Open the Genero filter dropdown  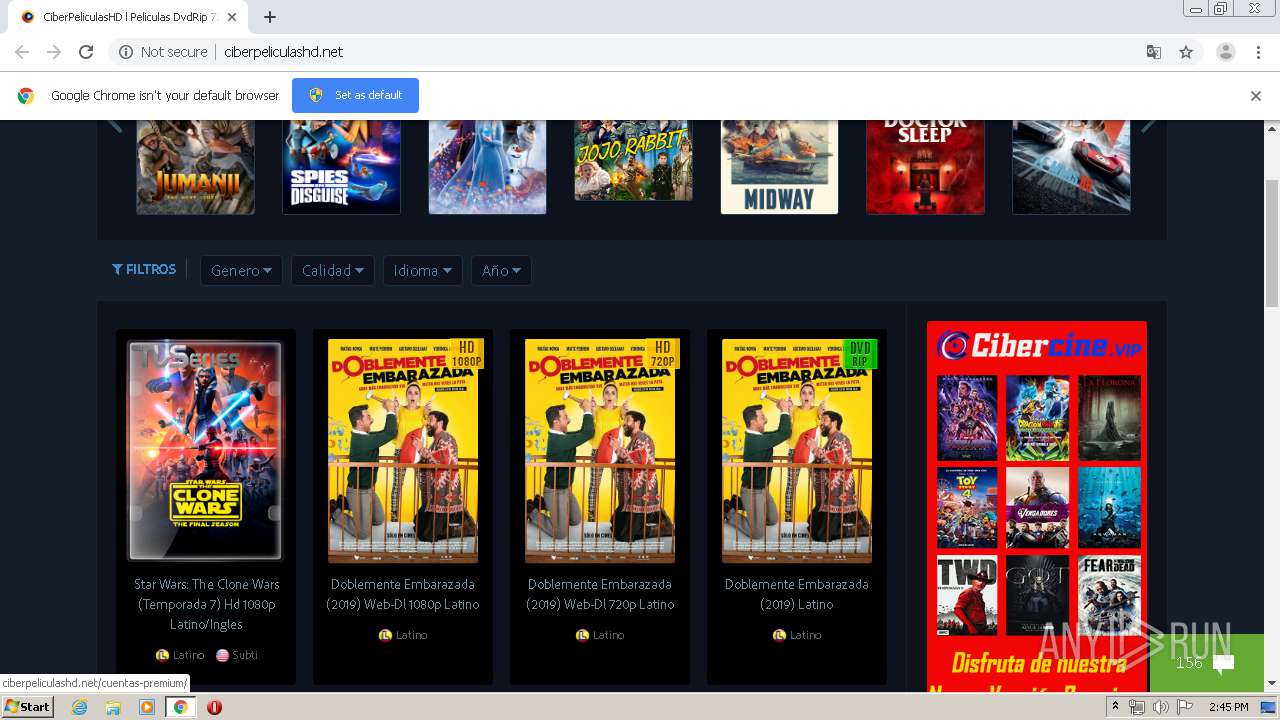[241, 270]
